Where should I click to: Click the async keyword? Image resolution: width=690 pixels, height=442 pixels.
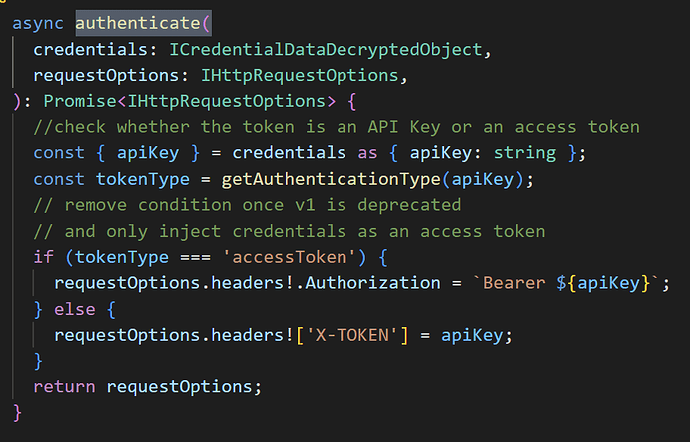[38, 23]
